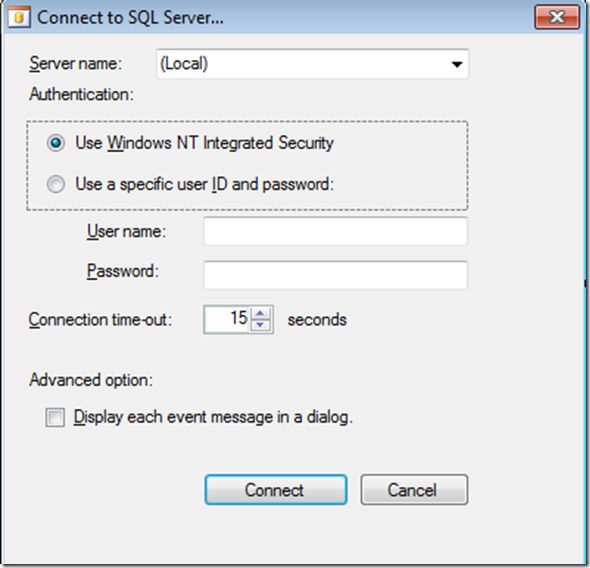Expand the Server name dropdown arrow
Image resolution: width=590 pixels, height=568 pixels.
[x=457, y=64]
